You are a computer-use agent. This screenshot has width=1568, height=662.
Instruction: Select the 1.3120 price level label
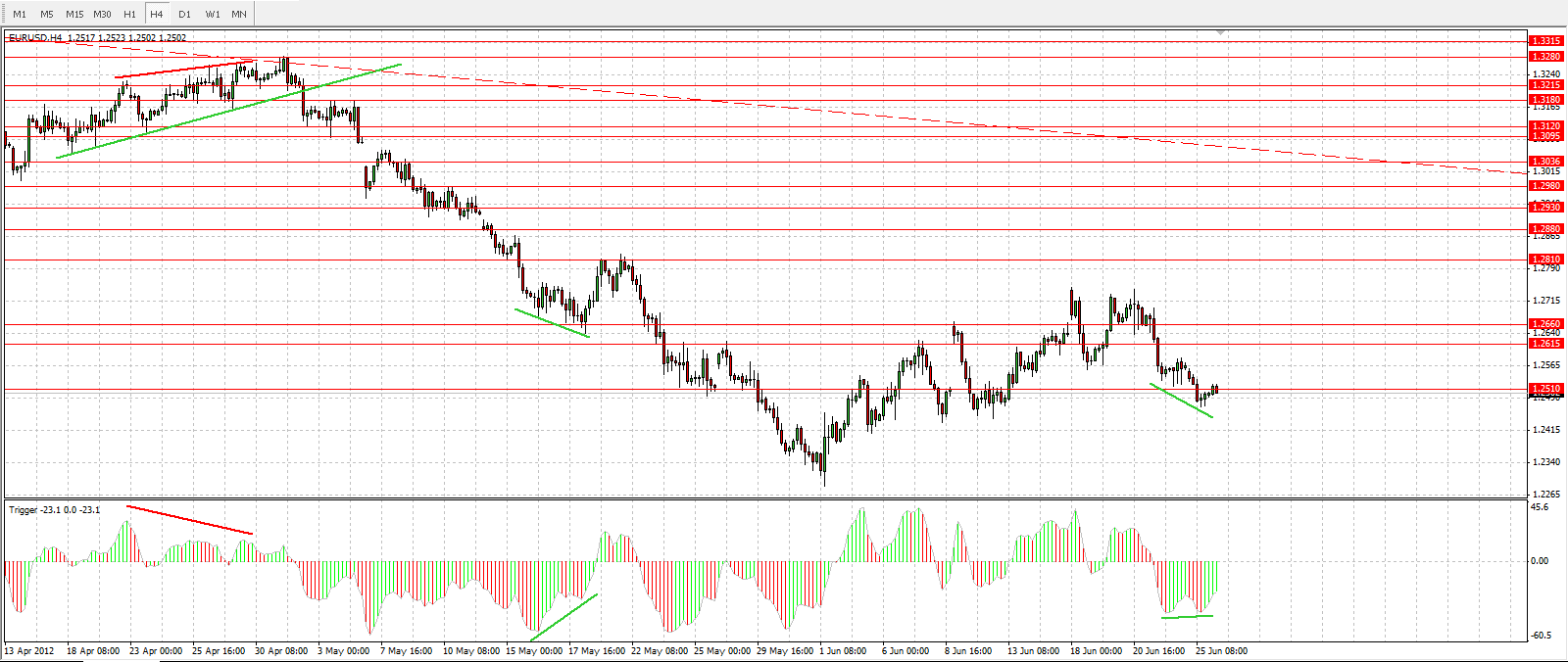point(1546,126)
